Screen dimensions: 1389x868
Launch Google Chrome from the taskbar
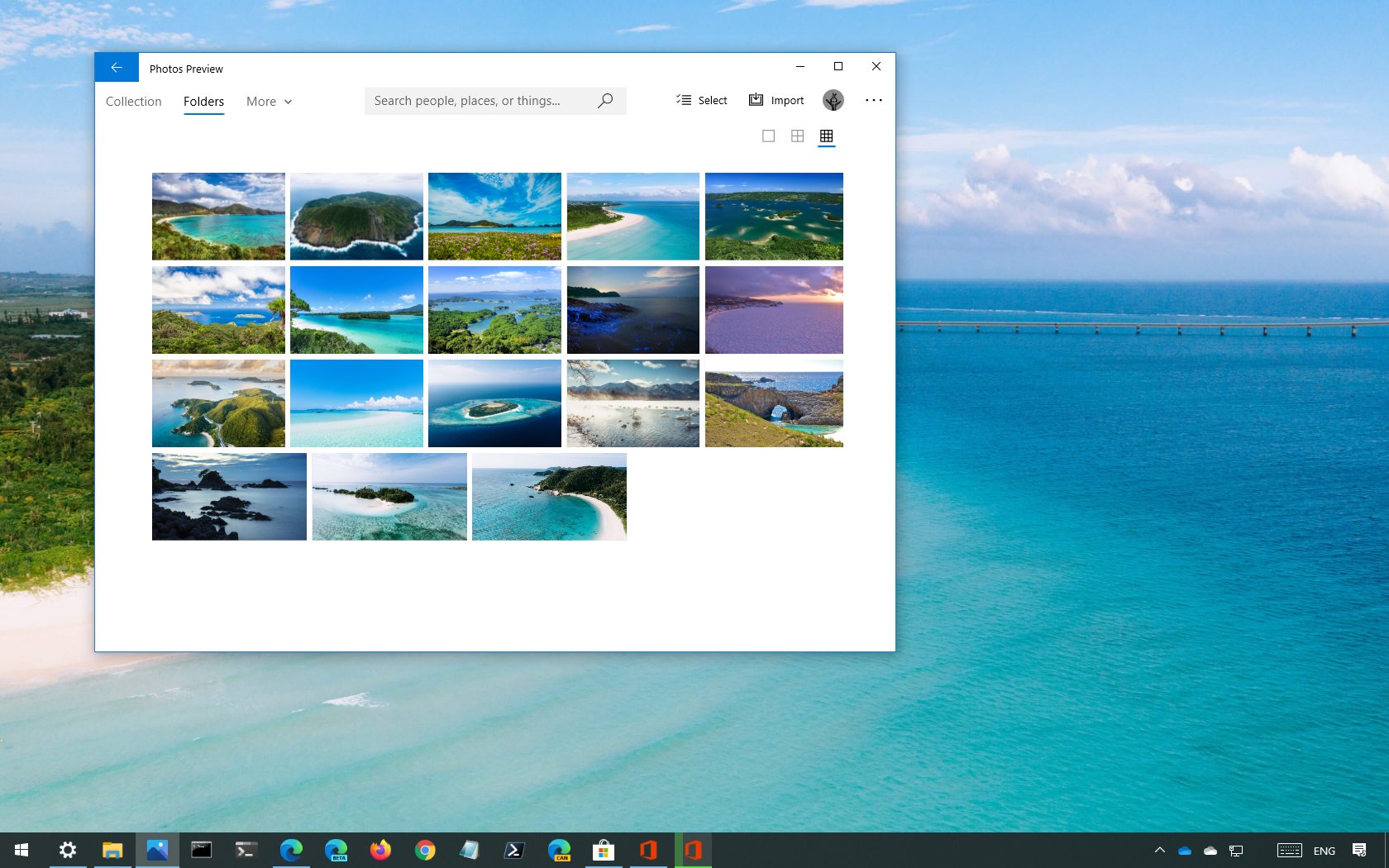click(x=425, y=850)
